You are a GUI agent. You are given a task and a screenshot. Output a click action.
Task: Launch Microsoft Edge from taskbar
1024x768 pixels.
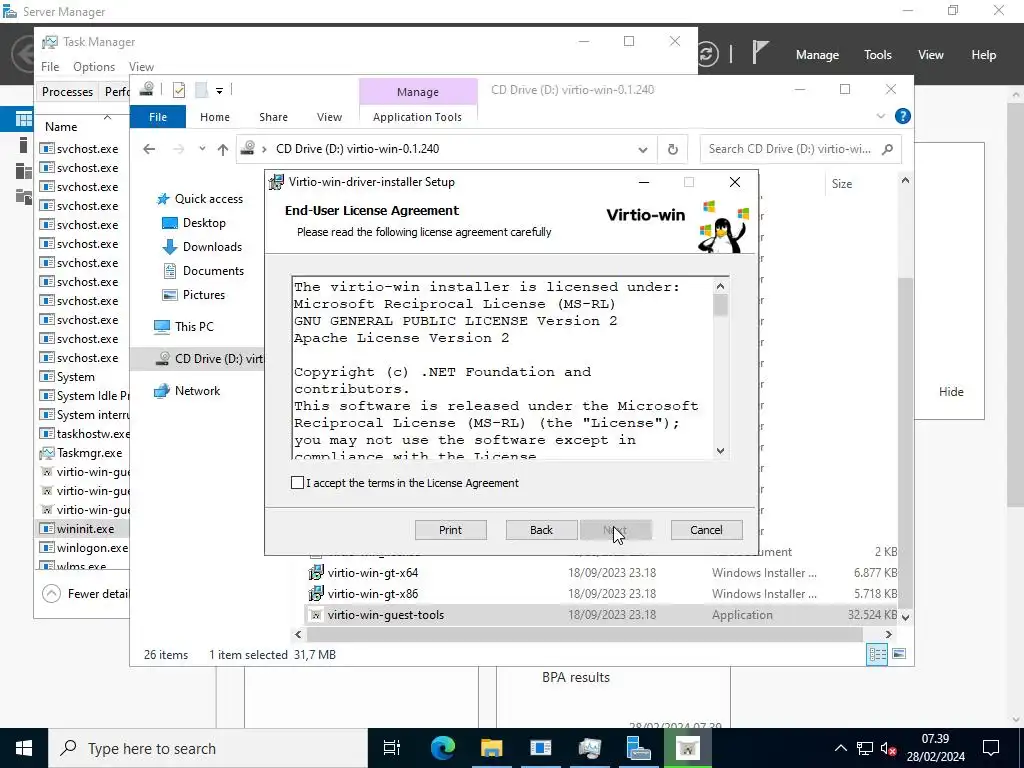point(442,748)
